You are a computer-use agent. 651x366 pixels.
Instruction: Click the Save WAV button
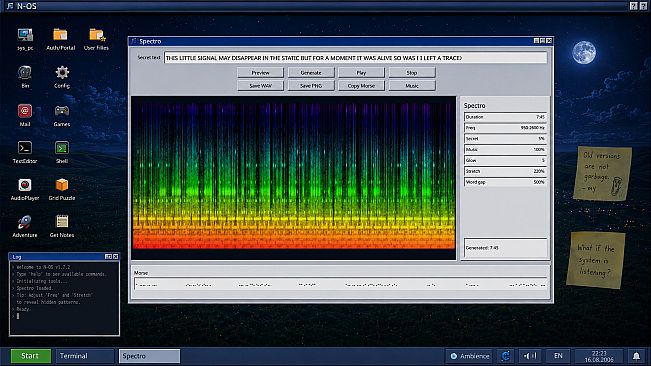(x=260, y=86)
